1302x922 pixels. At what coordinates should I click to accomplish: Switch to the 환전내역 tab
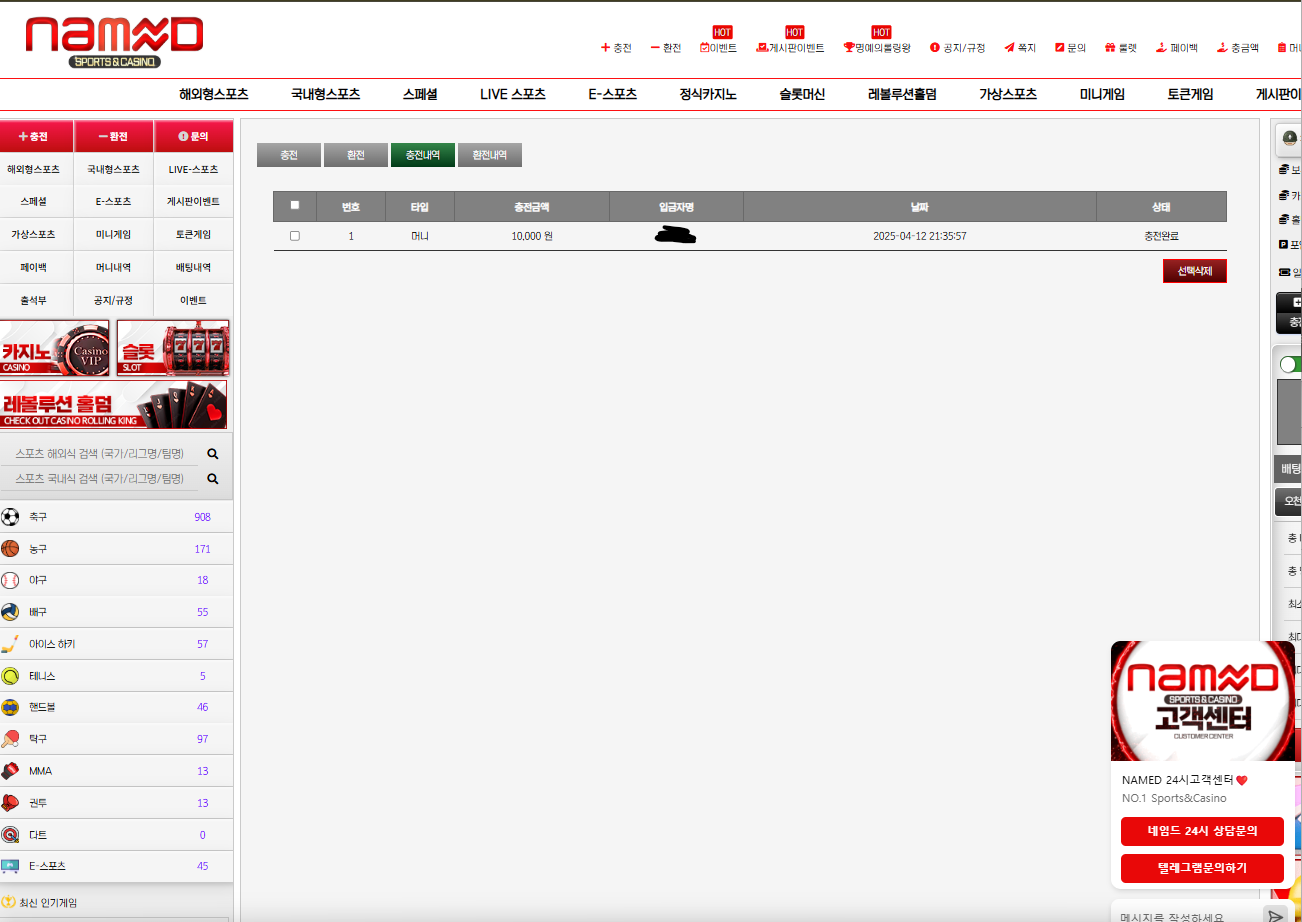click(x=489, y=155)
